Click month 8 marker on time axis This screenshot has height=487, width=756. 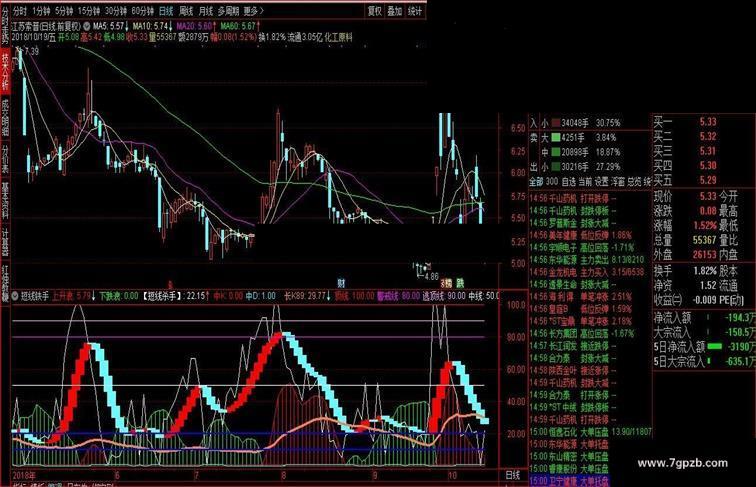[x=284, y=475]
